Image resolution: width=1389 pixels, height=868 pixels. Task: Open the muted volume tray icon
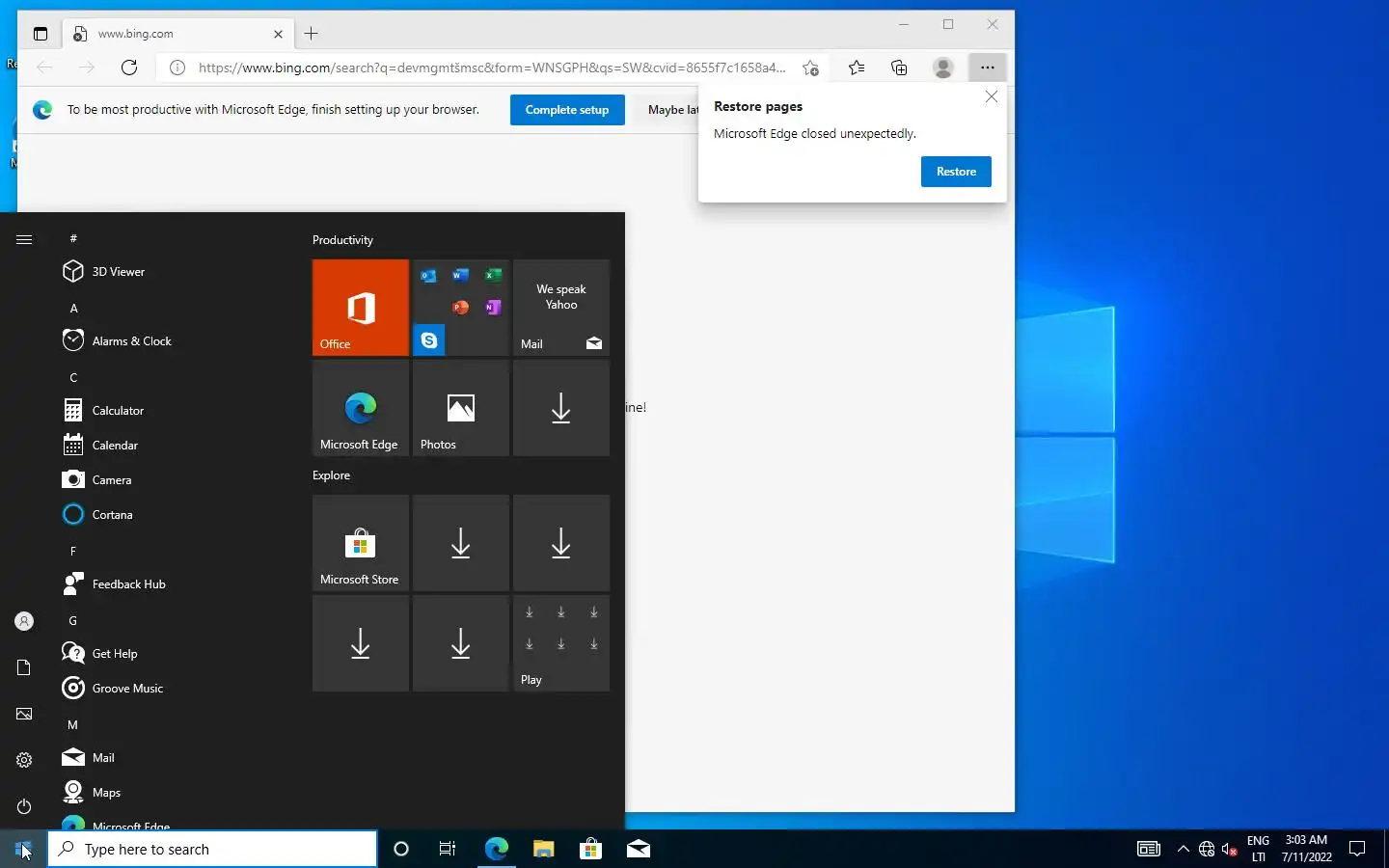click(1229, 849)
